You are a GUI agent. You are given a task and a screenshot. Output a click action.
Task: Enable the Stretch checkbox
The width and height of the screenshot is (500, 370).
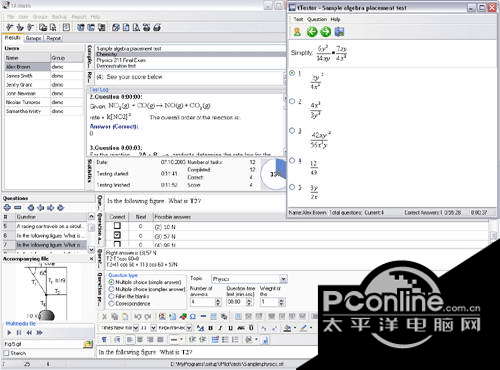(6, 353)
